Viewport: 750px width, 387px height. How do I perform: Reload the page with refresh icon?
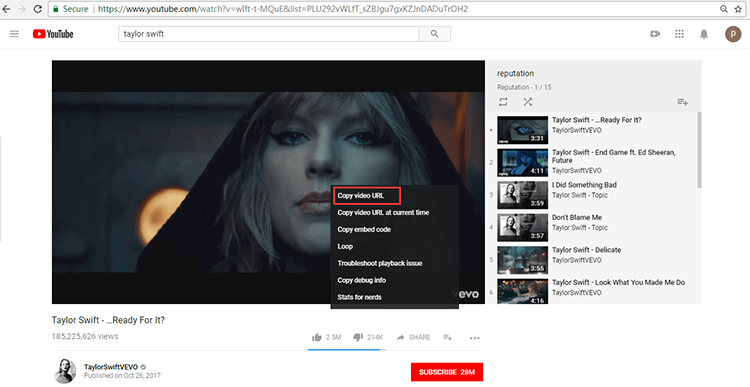click(x=38, y=9)
